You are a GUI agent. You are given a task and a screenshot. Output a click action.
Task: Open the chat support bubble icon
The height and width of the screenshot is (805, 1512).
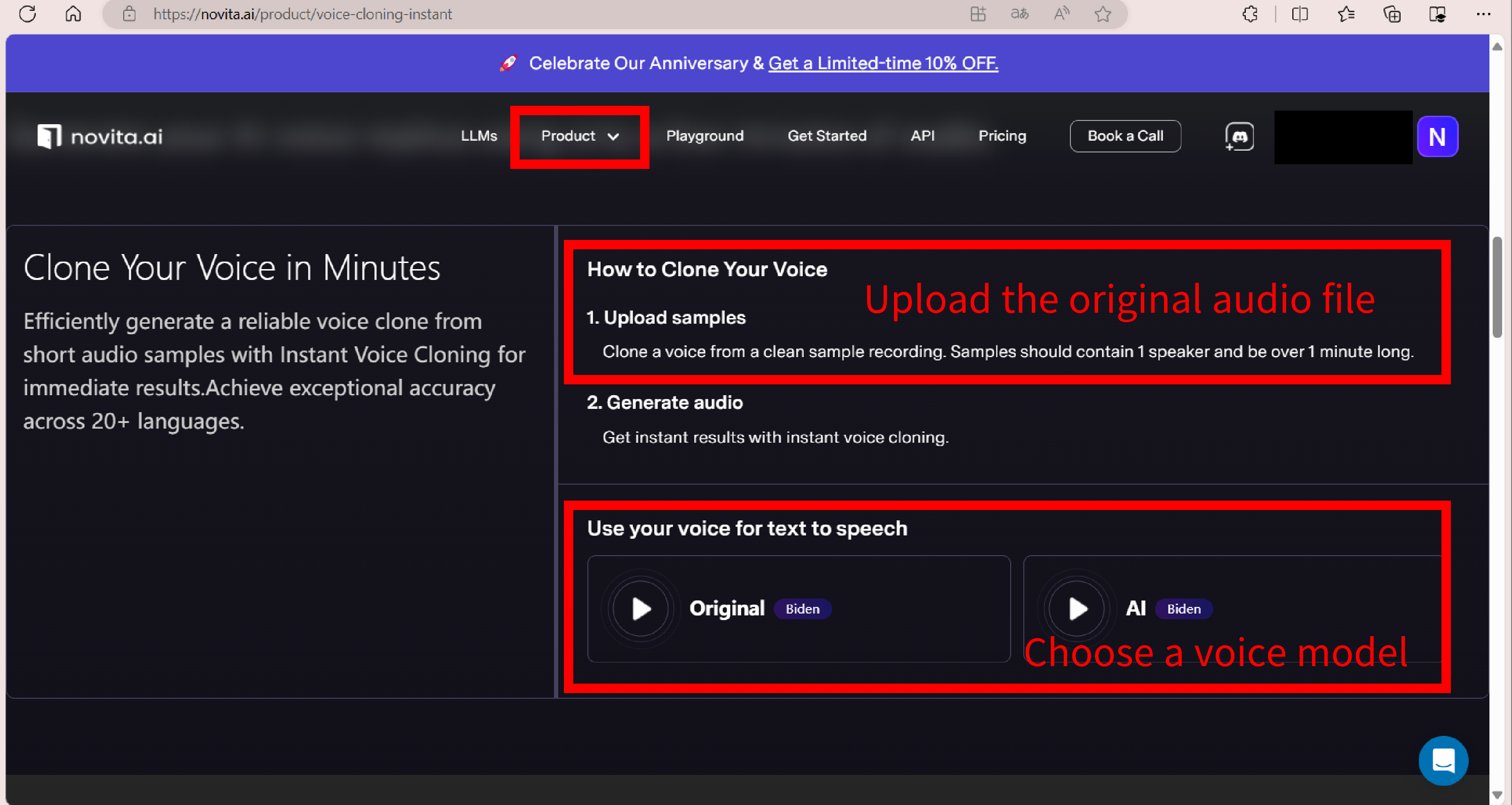(1443, 760)
